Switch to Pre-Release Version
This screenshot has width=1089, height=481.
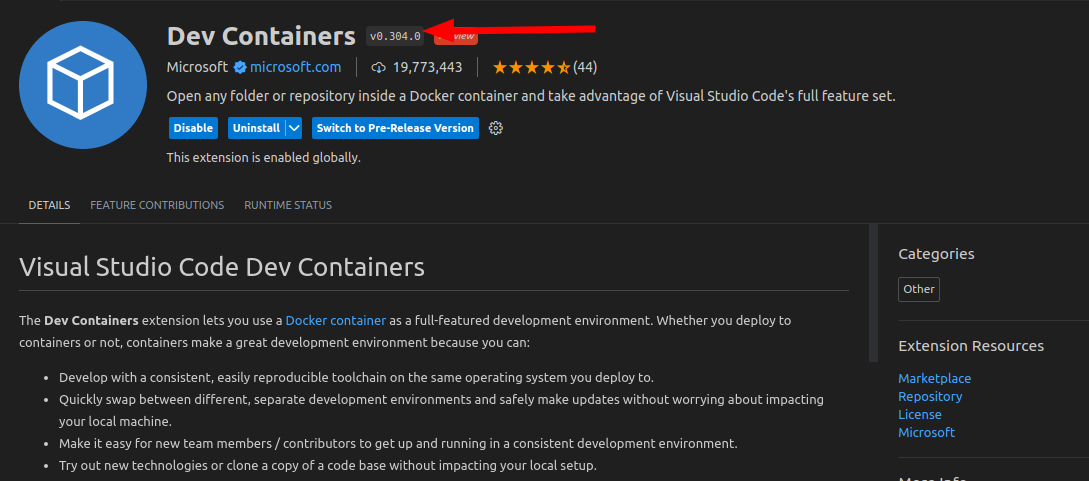coord(395,128)
